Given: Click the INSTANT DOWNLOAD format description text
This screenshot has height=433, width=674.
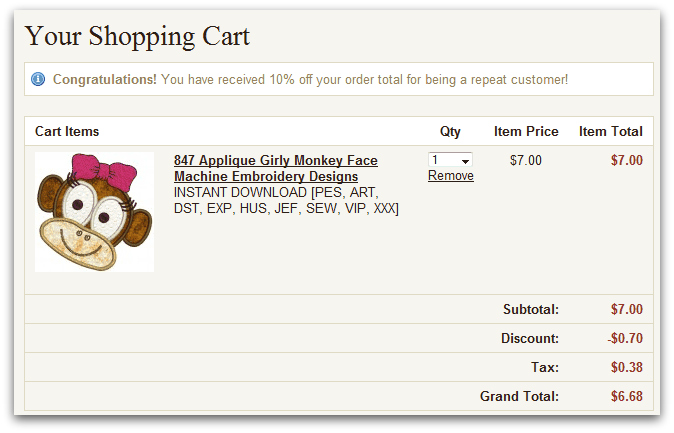Looking at the screenshot, I should click(x=286, y=200).
